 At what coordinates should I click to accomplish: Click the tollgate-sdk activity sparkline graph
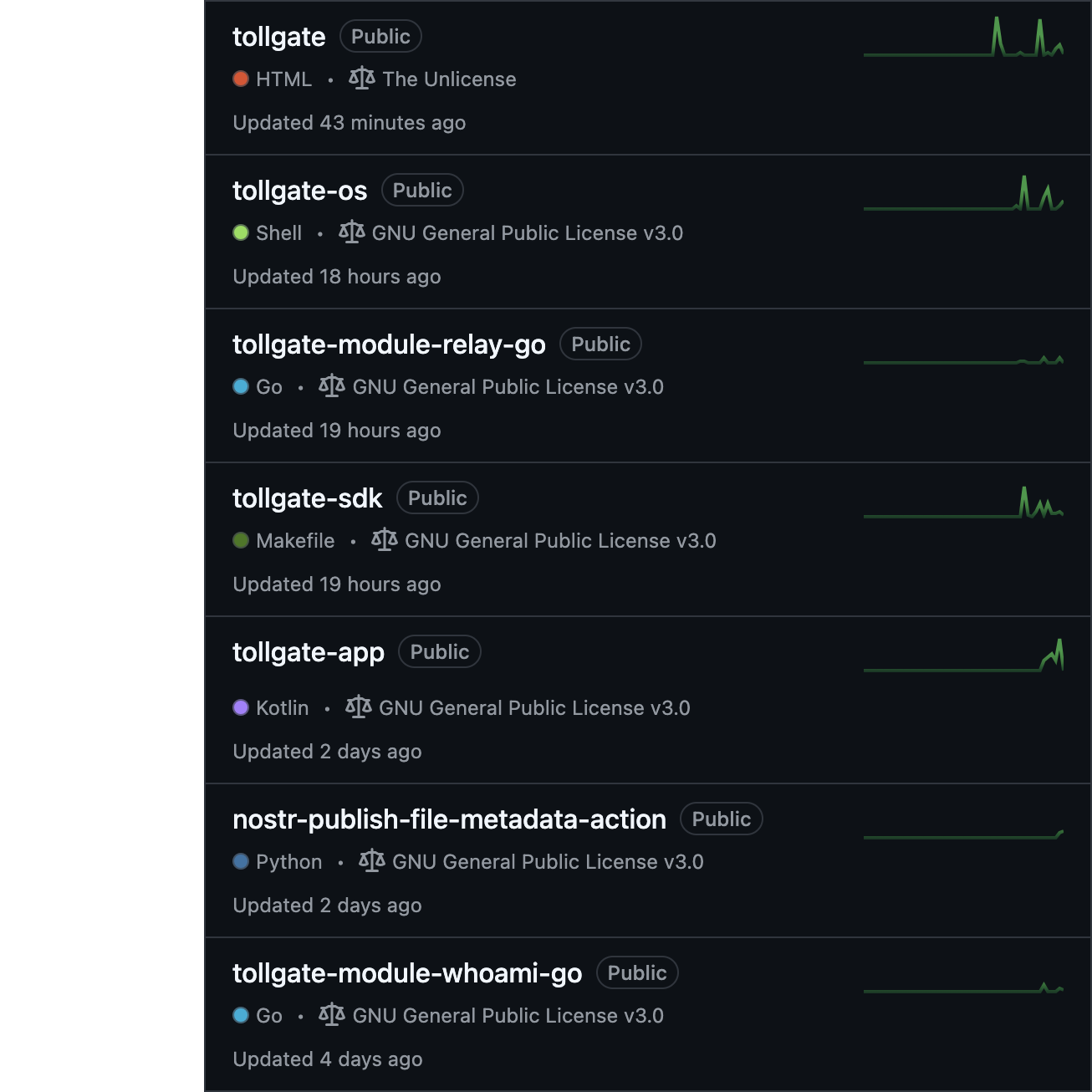click(x=963, y=503)
